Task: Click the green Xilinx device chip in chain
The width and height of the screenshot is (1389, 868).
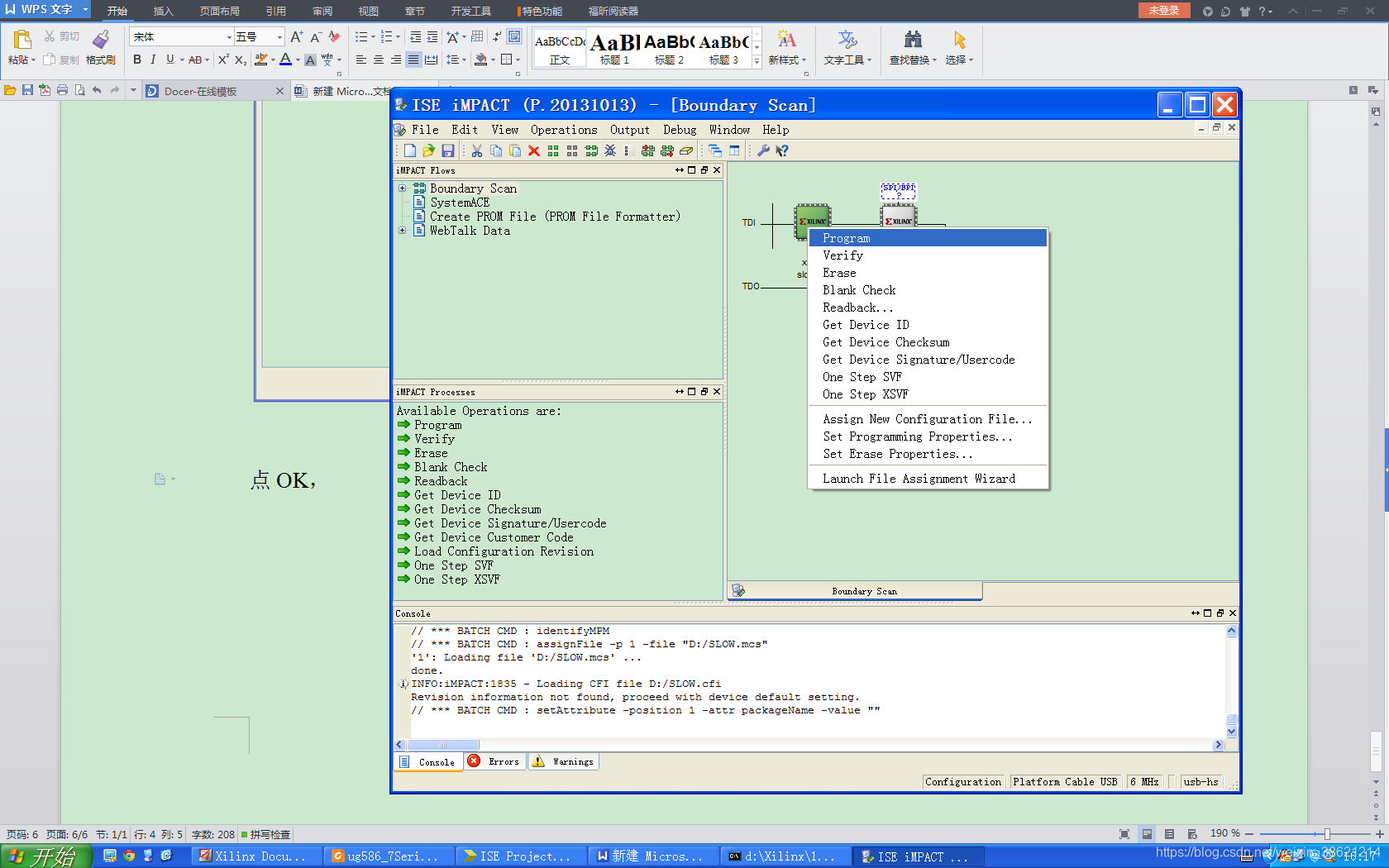Action: (x=812, y=221)
